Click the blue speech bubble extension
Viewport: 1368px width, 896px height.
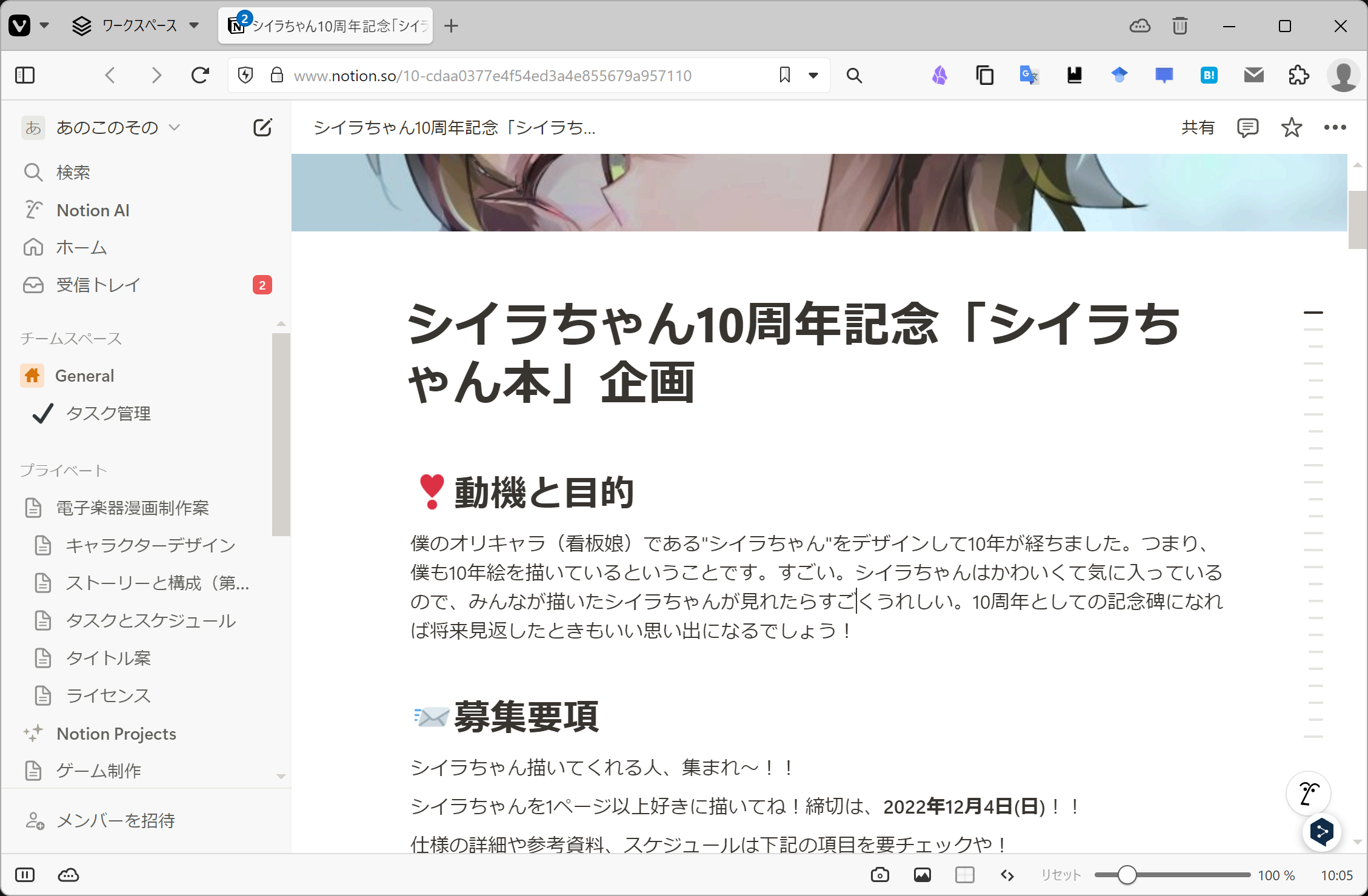1164,75
